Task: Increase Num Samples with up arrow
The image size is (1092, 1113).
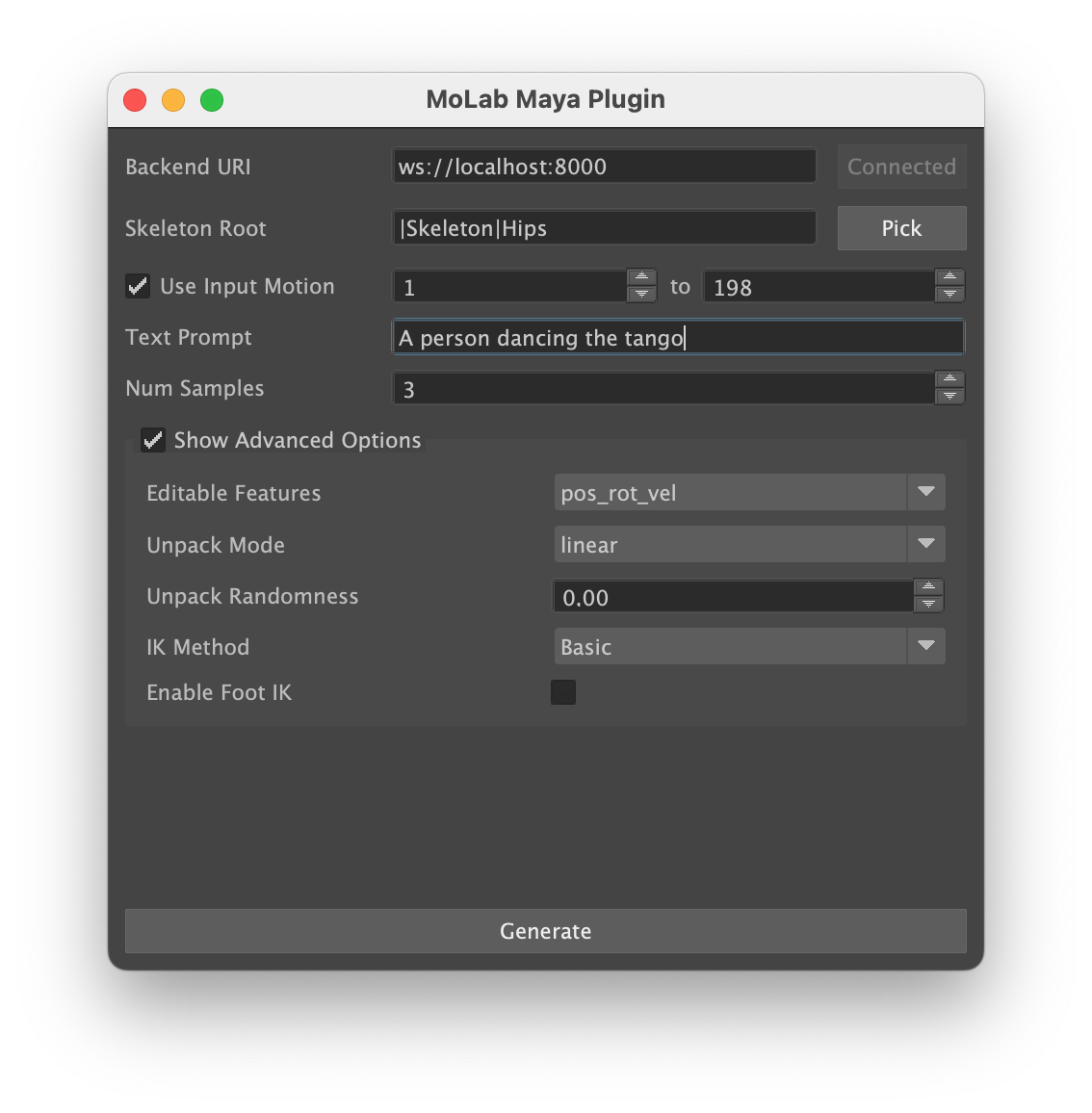Action: 950,379
